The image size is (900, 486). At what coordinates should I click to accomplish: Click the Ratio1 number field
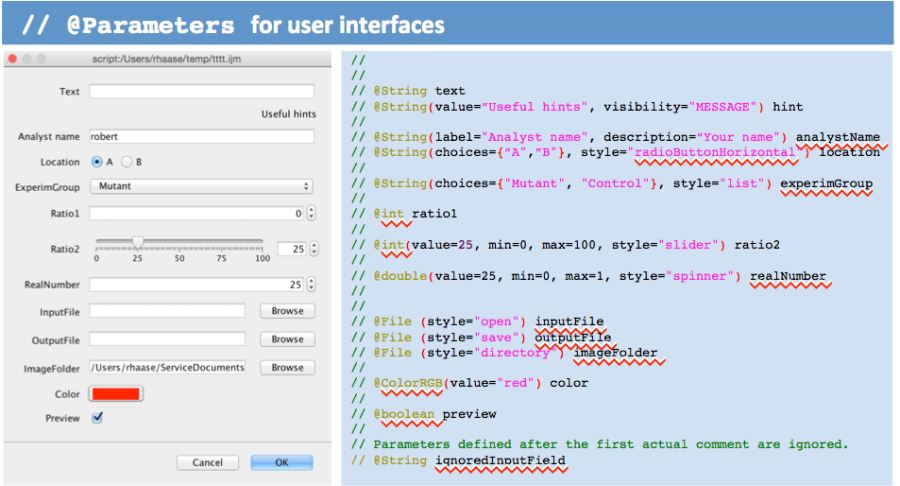tap(196, 213)
